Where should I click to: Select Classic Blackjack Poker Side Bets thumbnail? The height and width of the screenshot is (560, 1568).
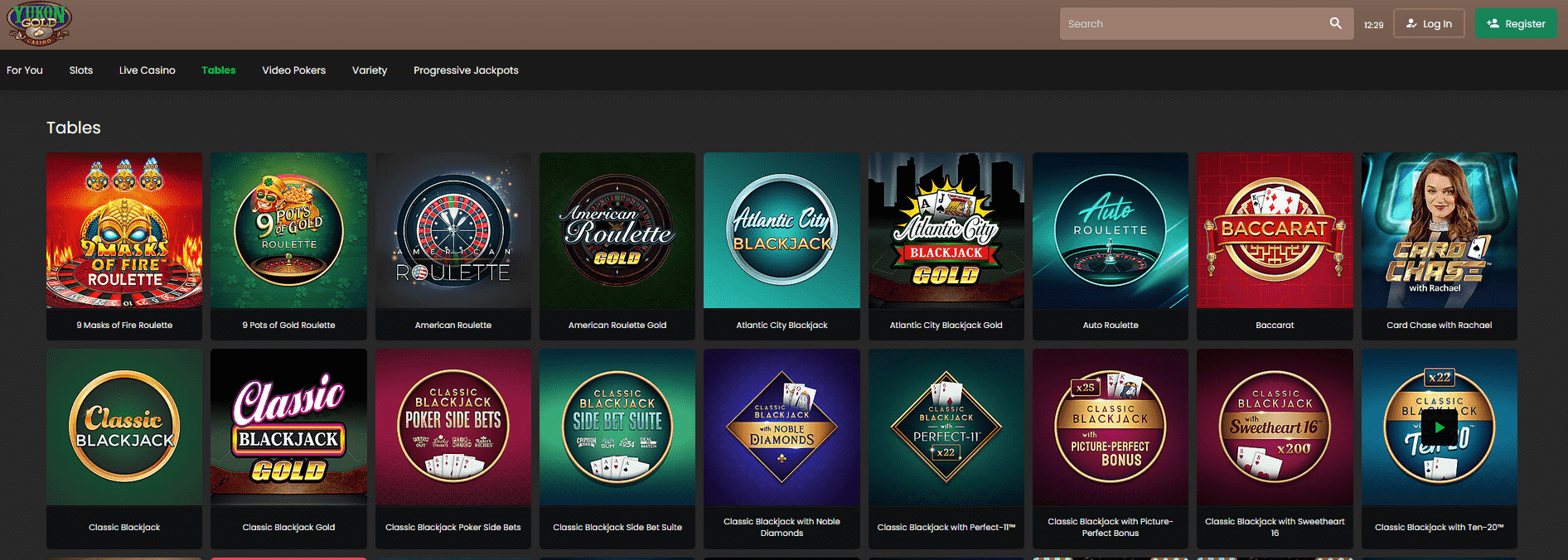[453, 427]
